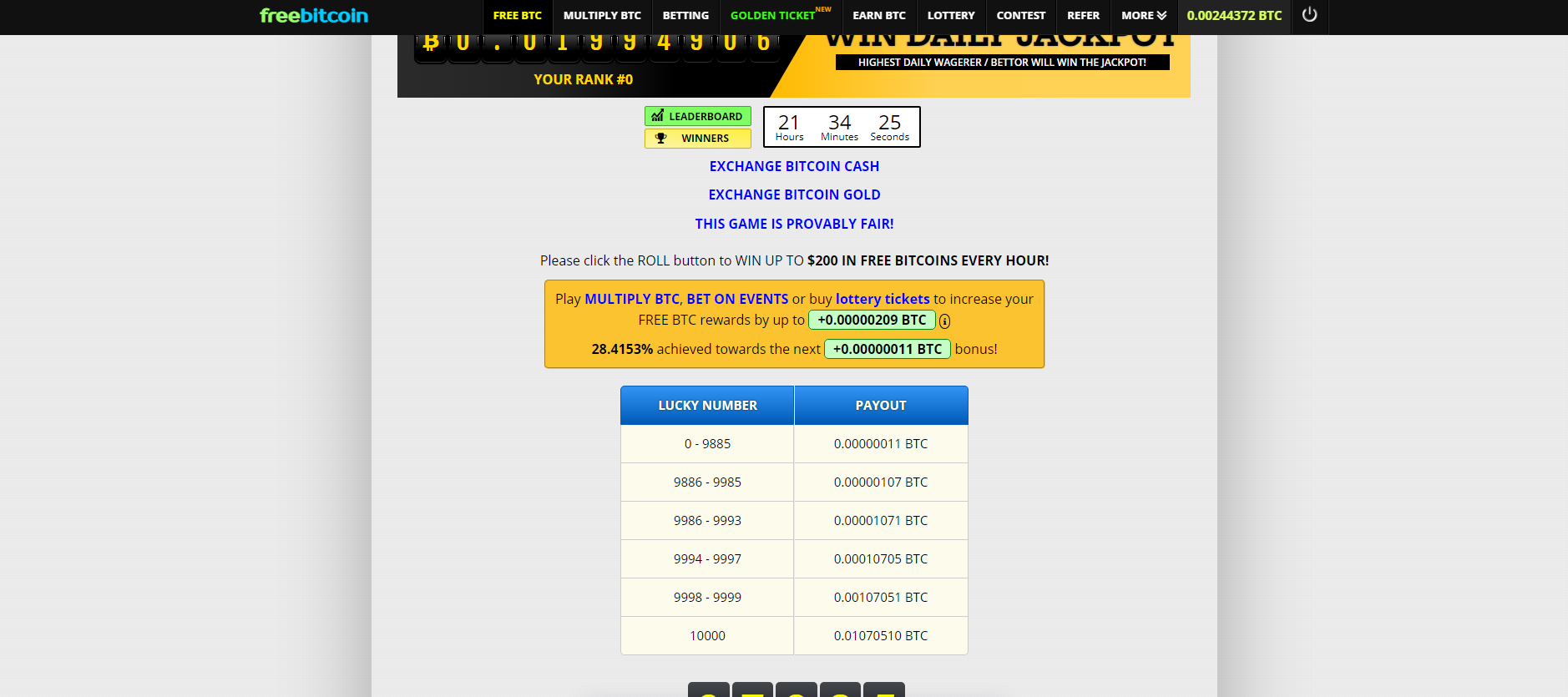Expand the MORE dropdown menu
This screenshot has width=1568, height=697.
click(x=1144, y=15)
